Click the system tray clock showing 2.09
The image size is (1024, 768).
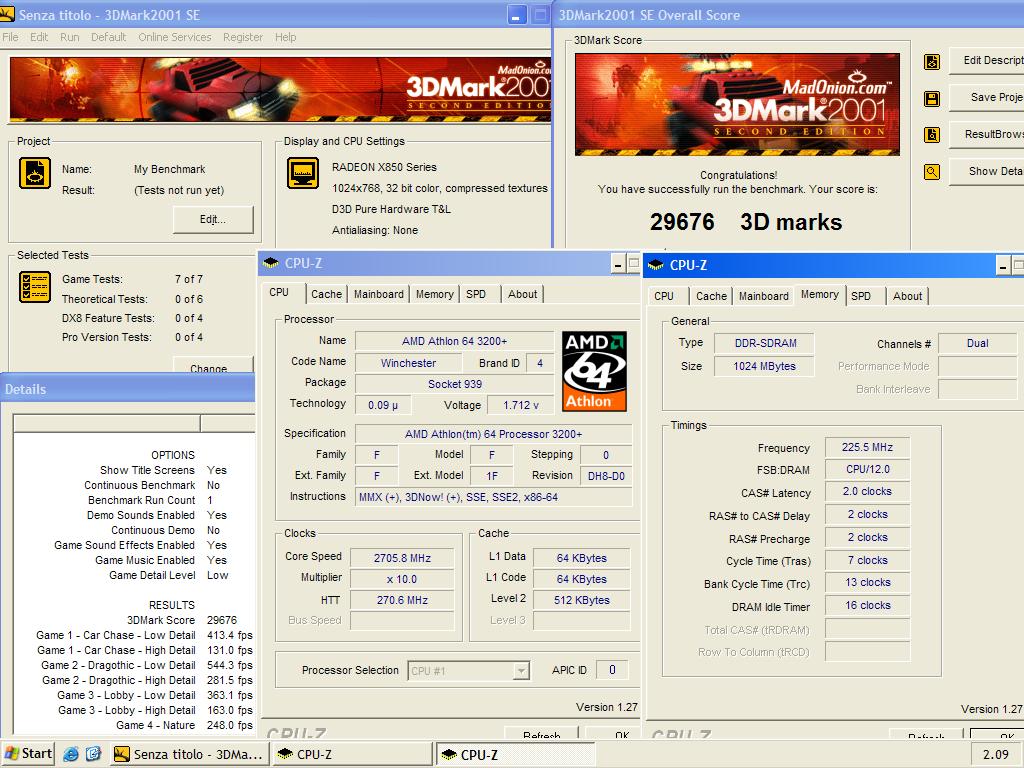[x=996, y=755]
